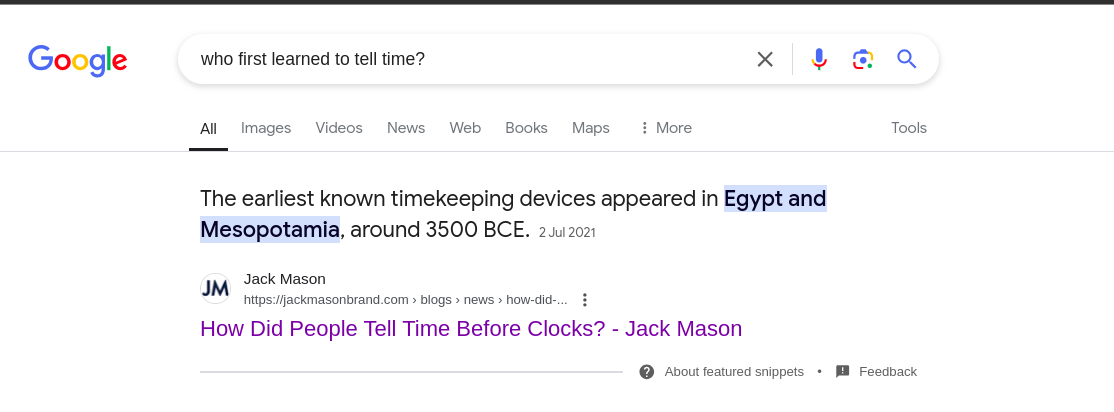Open the options menu for the Jack Mason result
The image size is (1114, 412).
click(x=585, y=300)
